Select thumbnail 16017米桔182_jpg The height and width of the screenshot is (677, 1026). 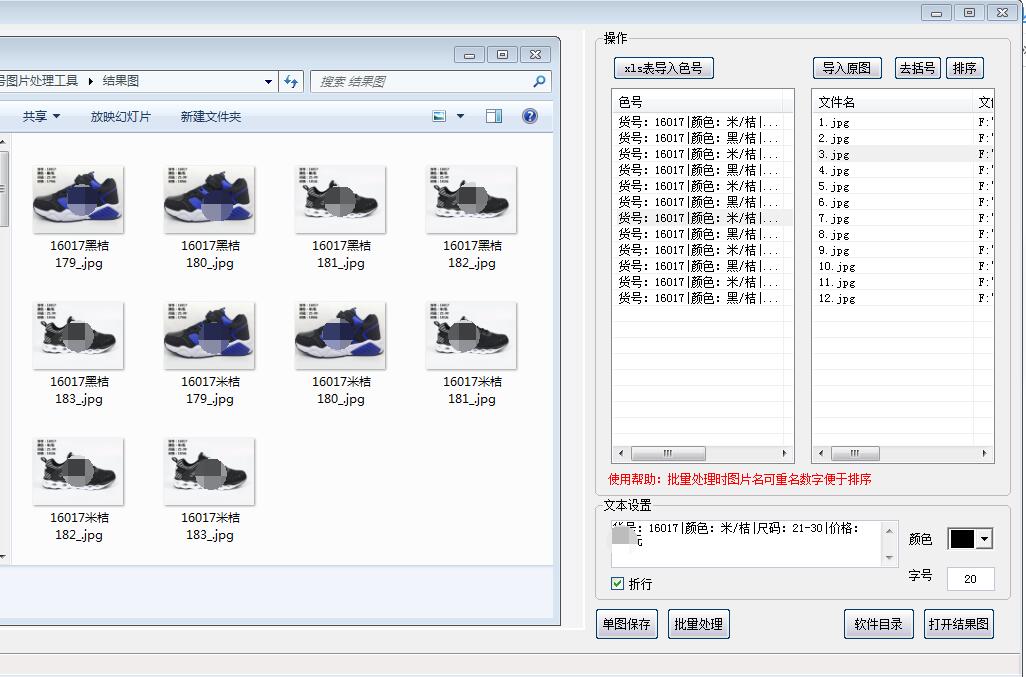[79, 490]
